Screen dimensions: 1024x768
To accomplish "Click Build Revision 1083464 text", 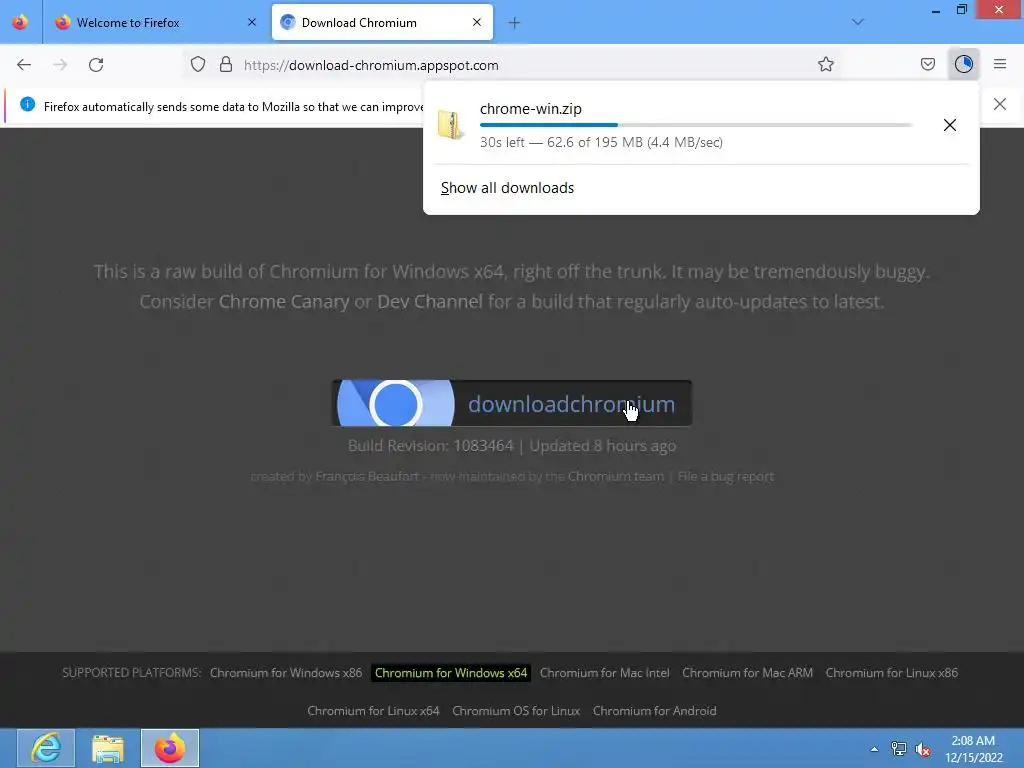I will click(x=430, y=446).
